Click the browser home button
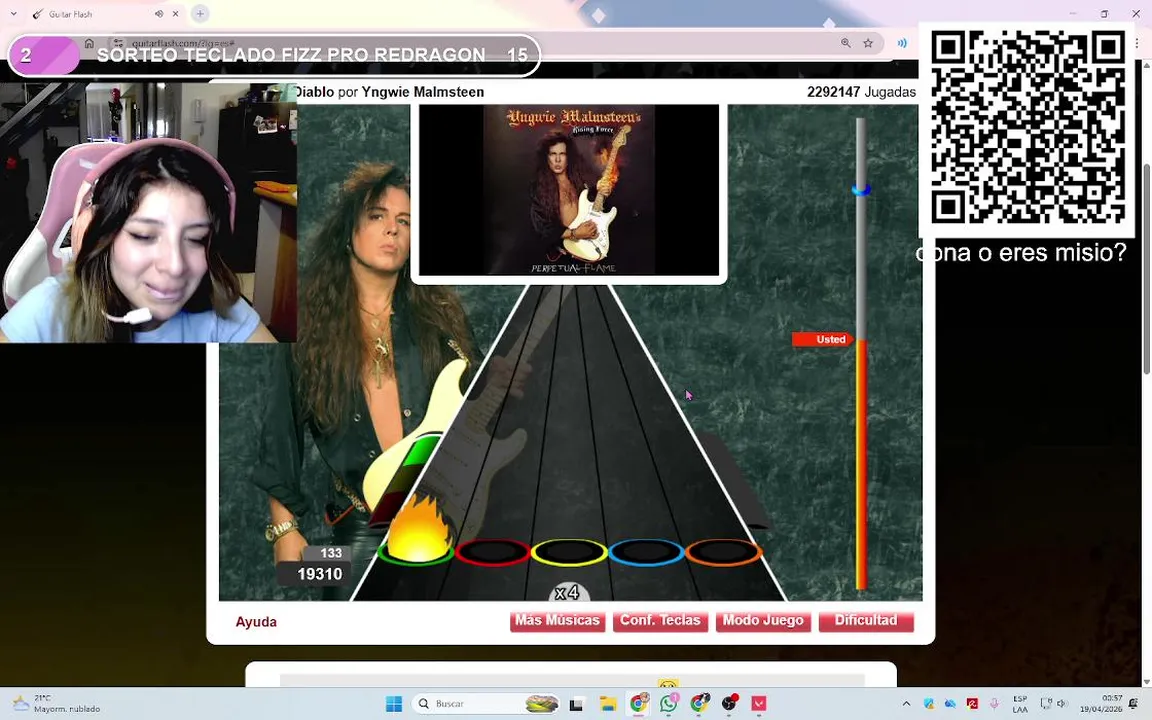 [89, 43]
